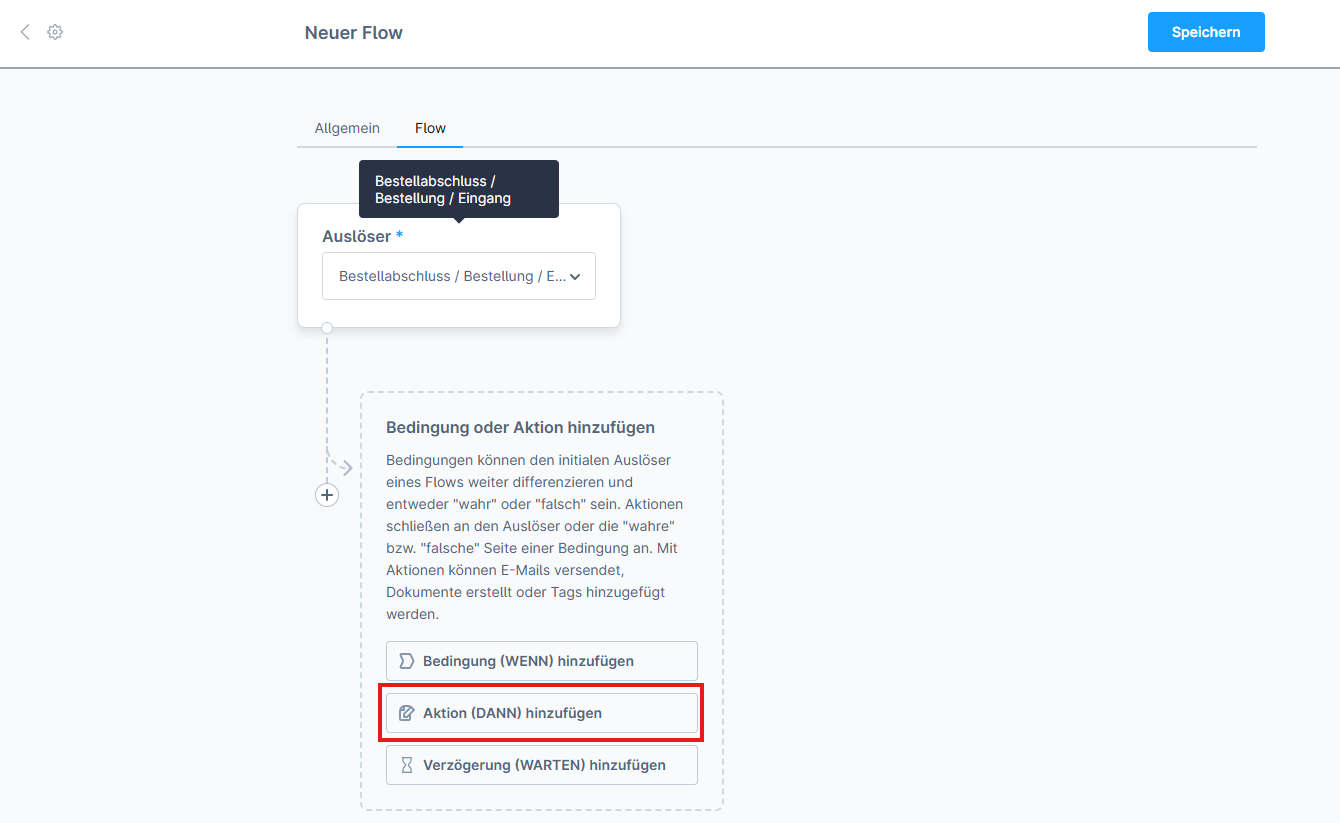This screenshot has height=823, width=1340.
Task: Click heading Bedingung oder Aktion hinzufügen
Action: [x=520, y=427]
